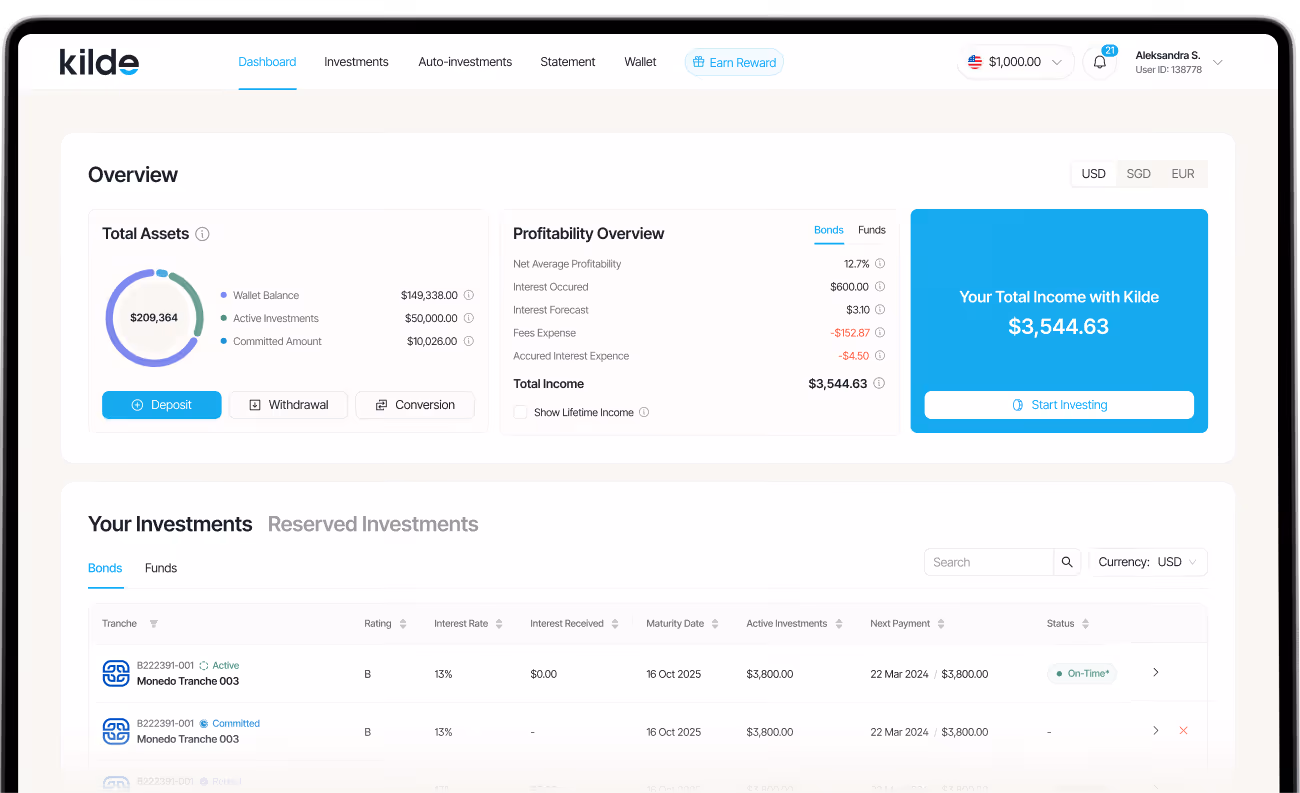Select Bonds tab under Your Investments
The image size is (1300, 793).
pos(105,568)
